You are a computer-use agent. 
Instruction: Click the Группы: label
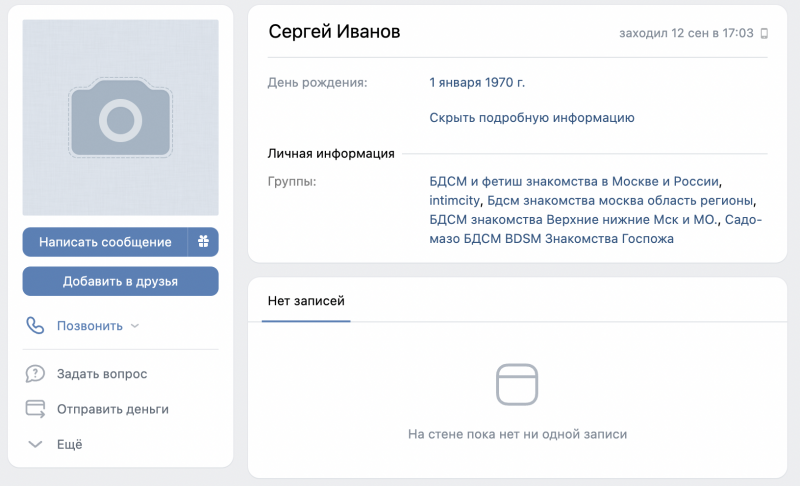[292, 182]
